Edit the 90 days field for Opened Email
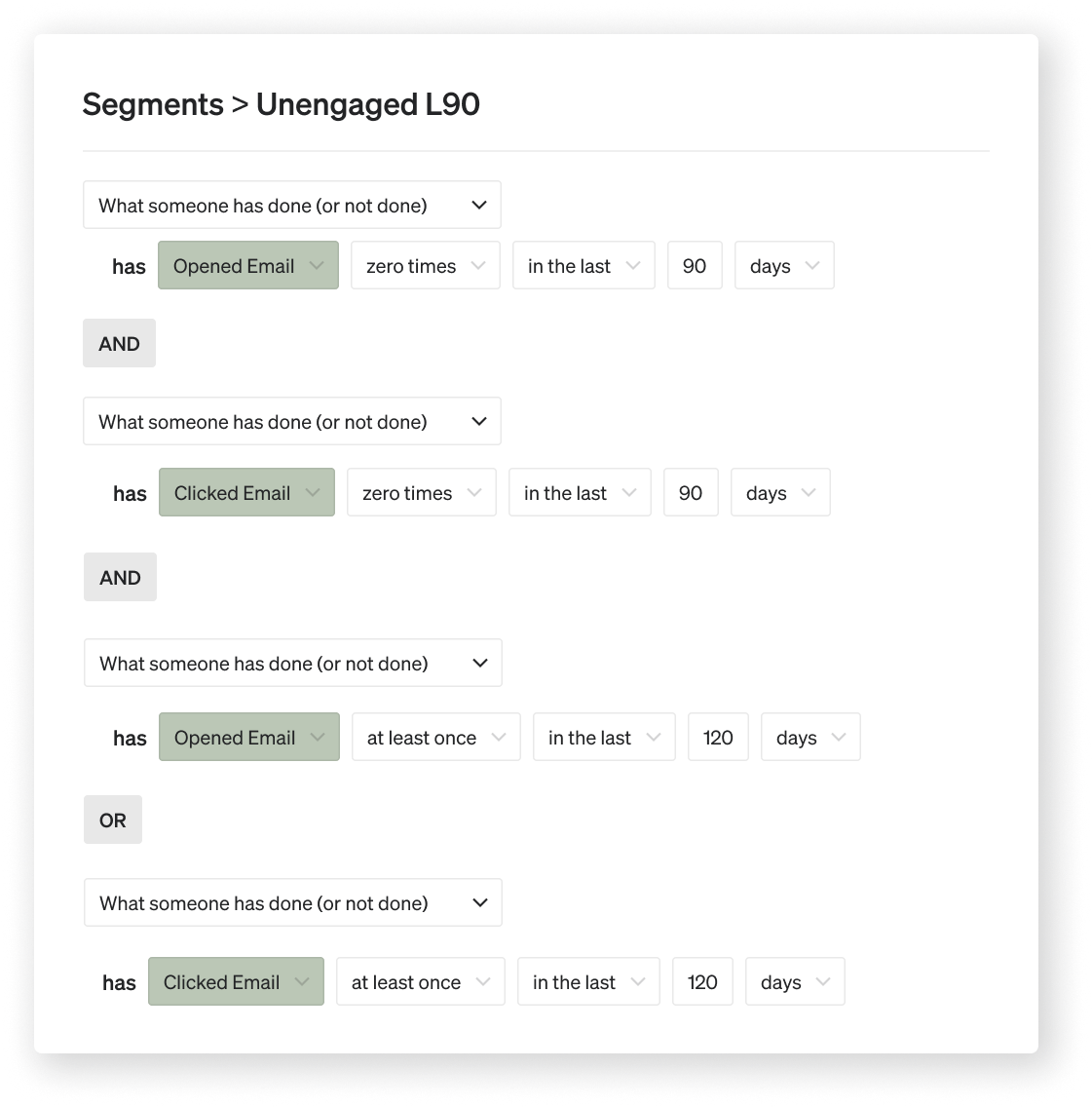Screen dimensions: 1092x1107 tap(695, 265)
